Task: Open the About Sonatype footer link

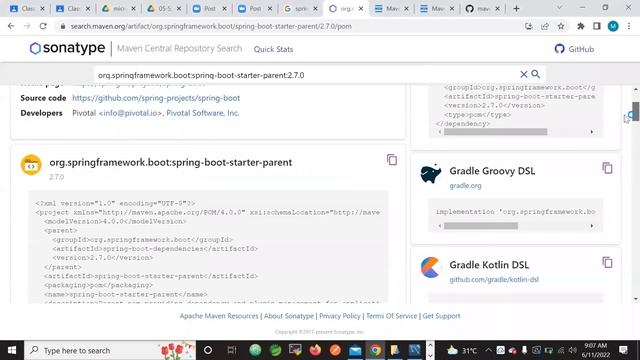Action: (289, 316)
